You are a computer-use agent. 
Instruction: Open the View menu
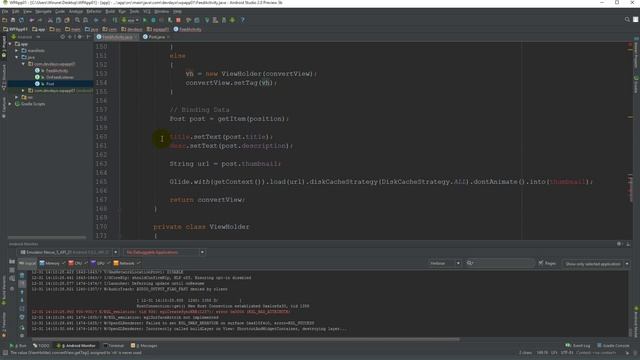27,11
